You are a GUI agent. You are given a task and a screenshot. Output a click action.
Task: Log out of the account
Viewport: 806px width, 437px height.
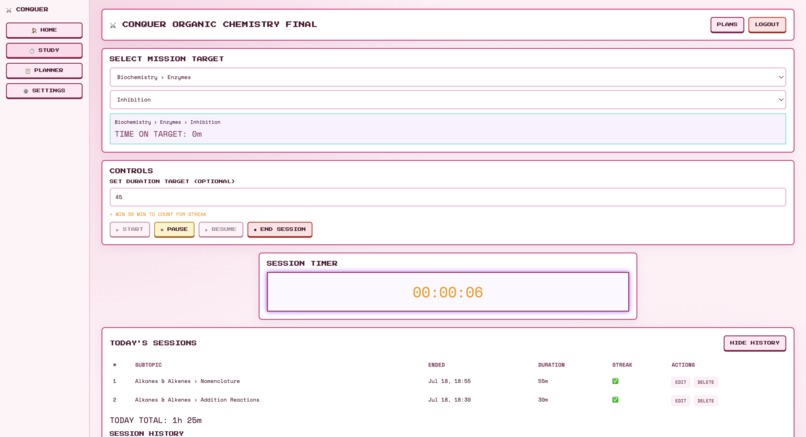click(767, 24)
